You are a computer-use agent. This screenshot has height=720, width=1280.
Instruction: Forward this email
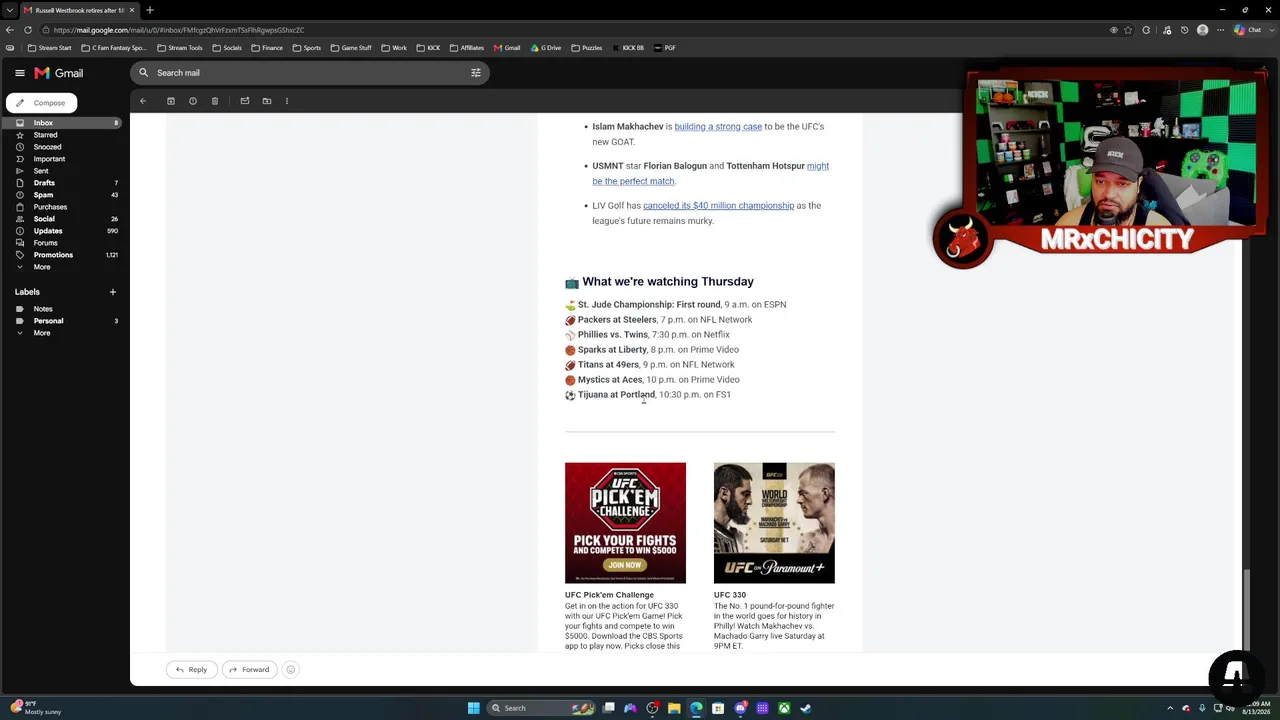[249, 670]
